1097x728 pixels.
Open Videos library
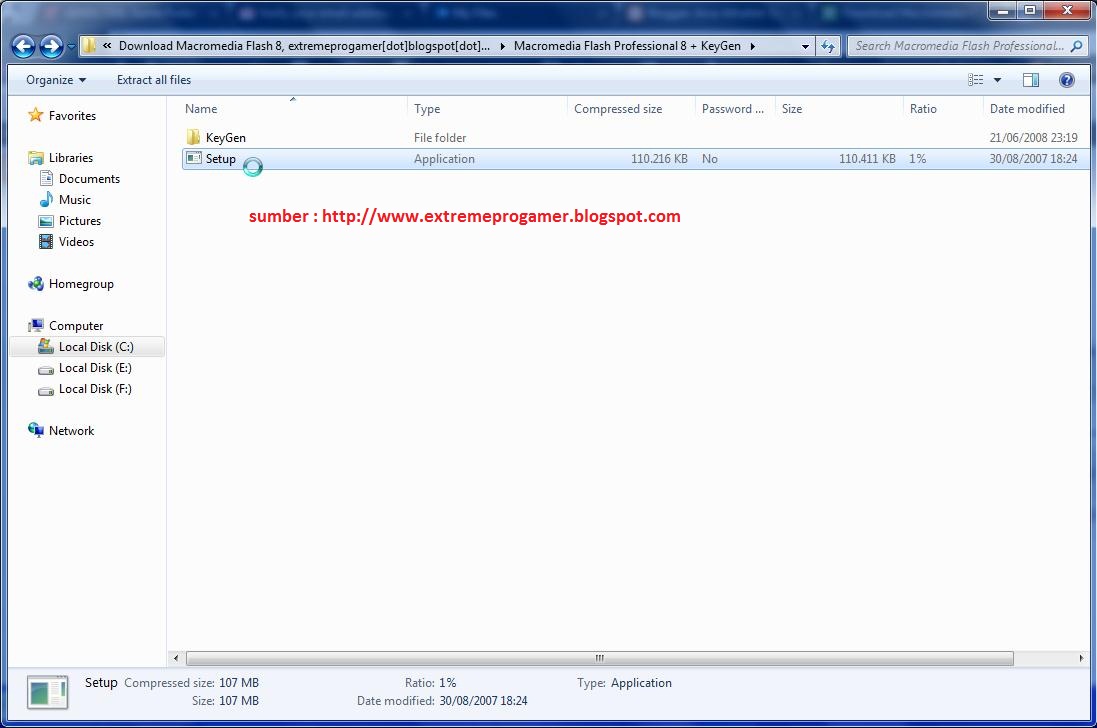[x=76, y=242]
